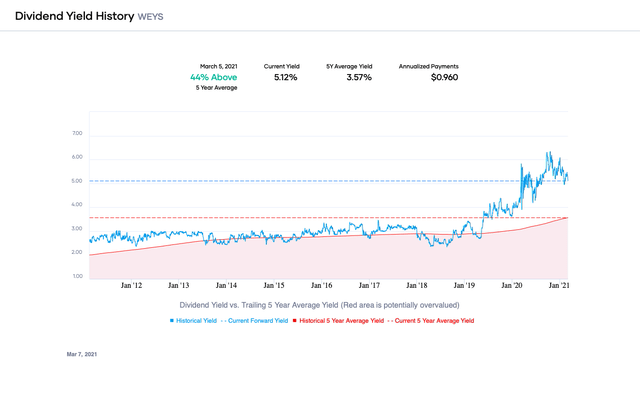Click the Mar 7, 2021 date stamp
Screen dimensions: 640x394
(82, 354)
